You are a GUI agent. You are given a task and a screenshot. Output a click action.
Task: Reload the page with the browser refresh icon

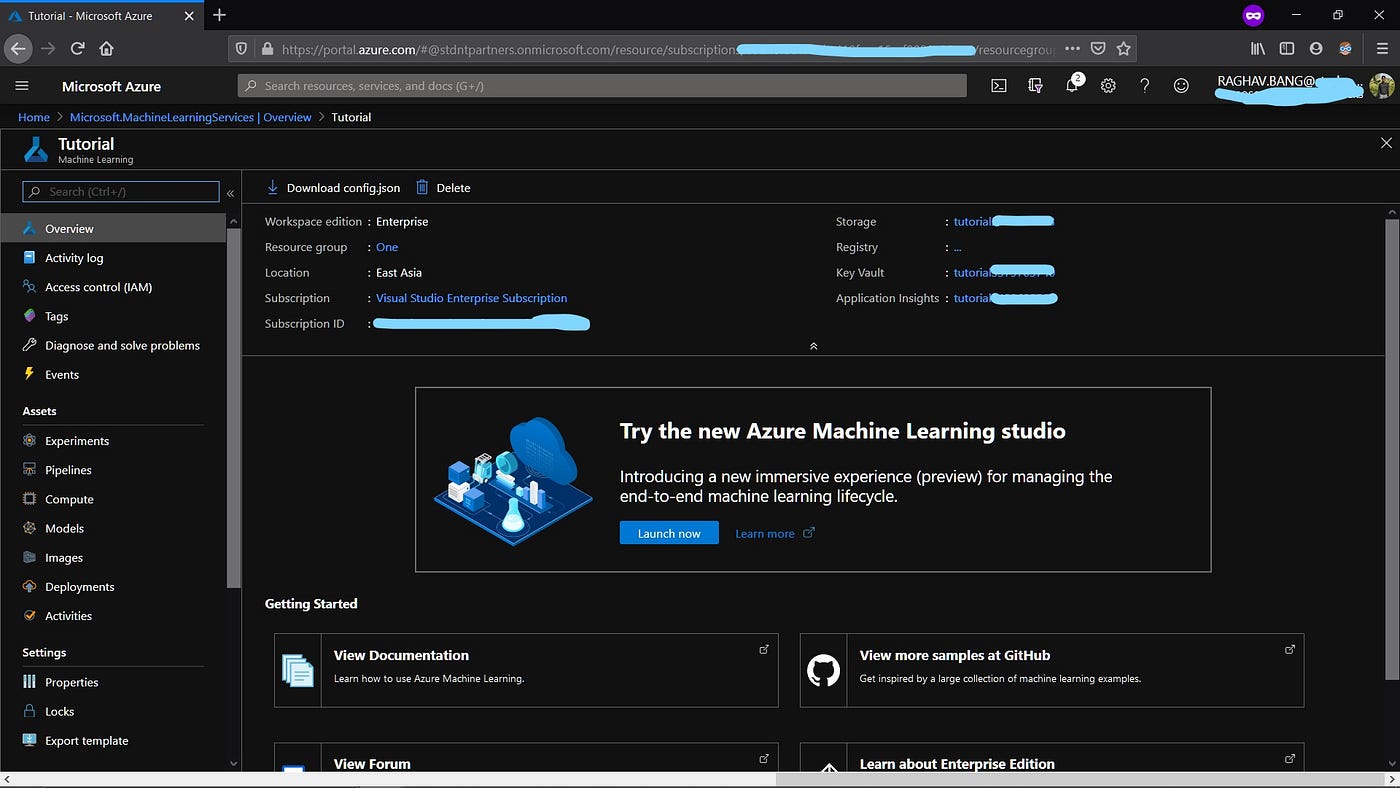(77, 48)
